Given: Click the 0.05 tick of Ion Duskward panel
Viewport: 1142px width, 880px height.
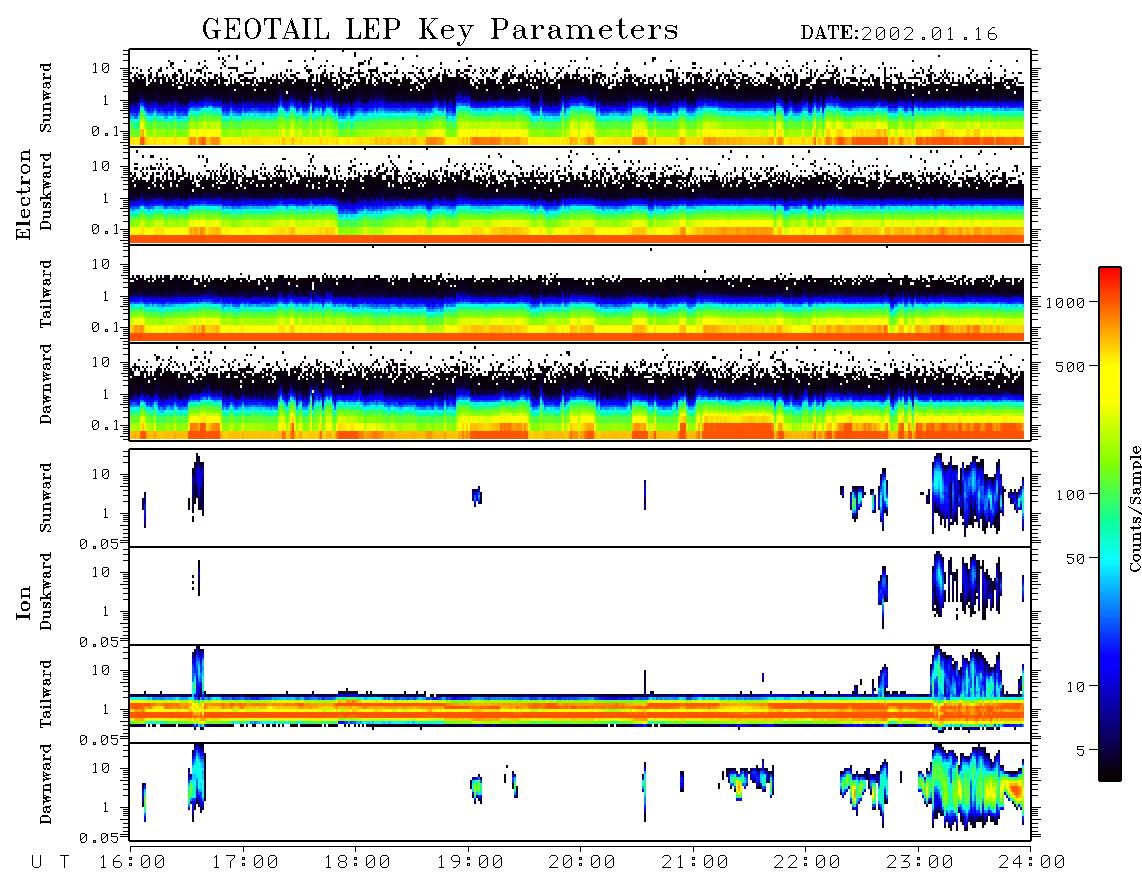Looking at the screenshot, I should [x=99, y=642].
